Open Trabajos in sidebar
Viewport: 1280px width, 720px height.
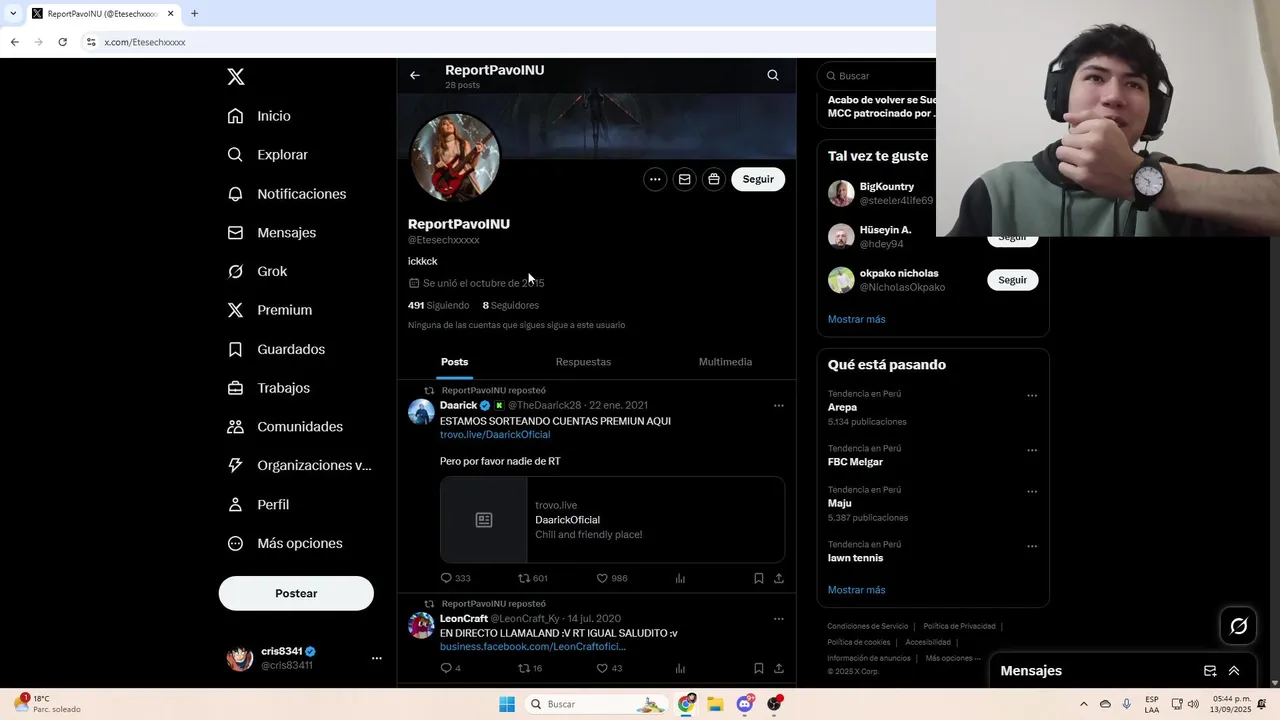click(268, 388)
